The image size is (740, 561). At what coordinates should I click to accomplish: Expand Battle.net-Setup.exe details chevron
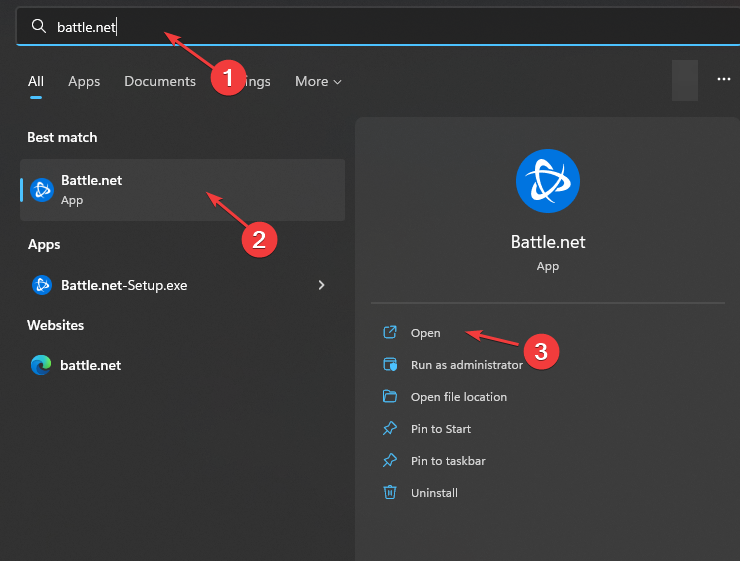pyautogui.click(x=321, y=285)
